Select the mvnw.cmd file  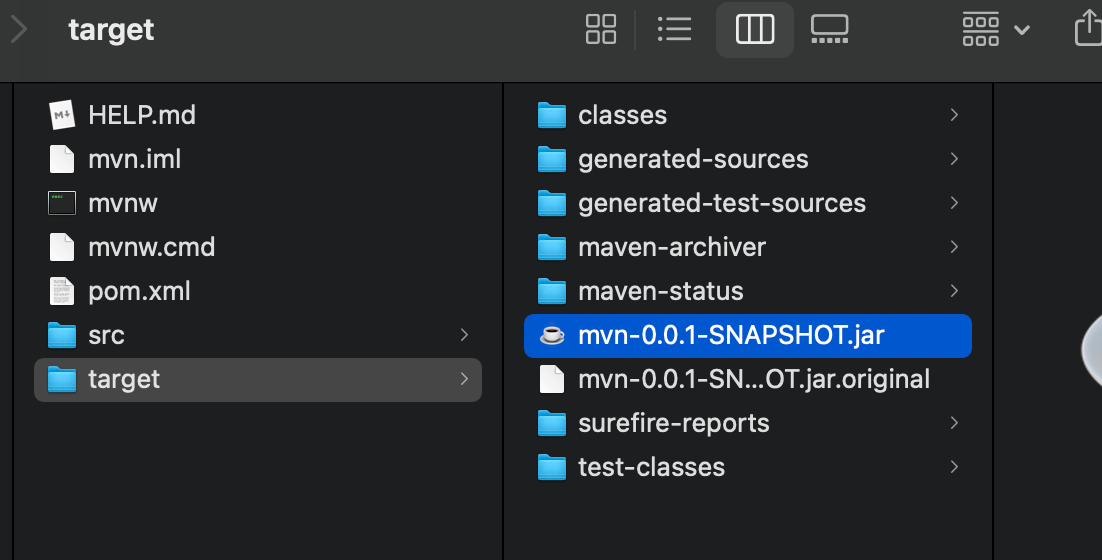[x=258, y=247]
